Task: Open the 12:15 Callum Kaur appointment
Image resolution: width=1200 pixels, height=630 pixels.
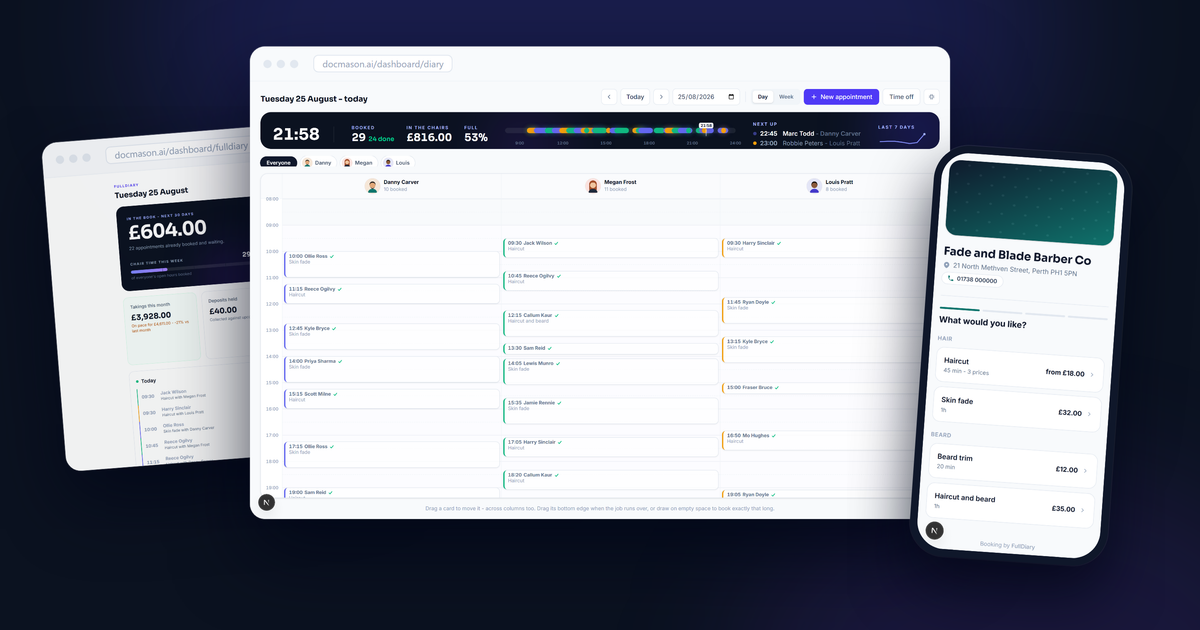Action: pyautogui.click(x=610, y=323)
